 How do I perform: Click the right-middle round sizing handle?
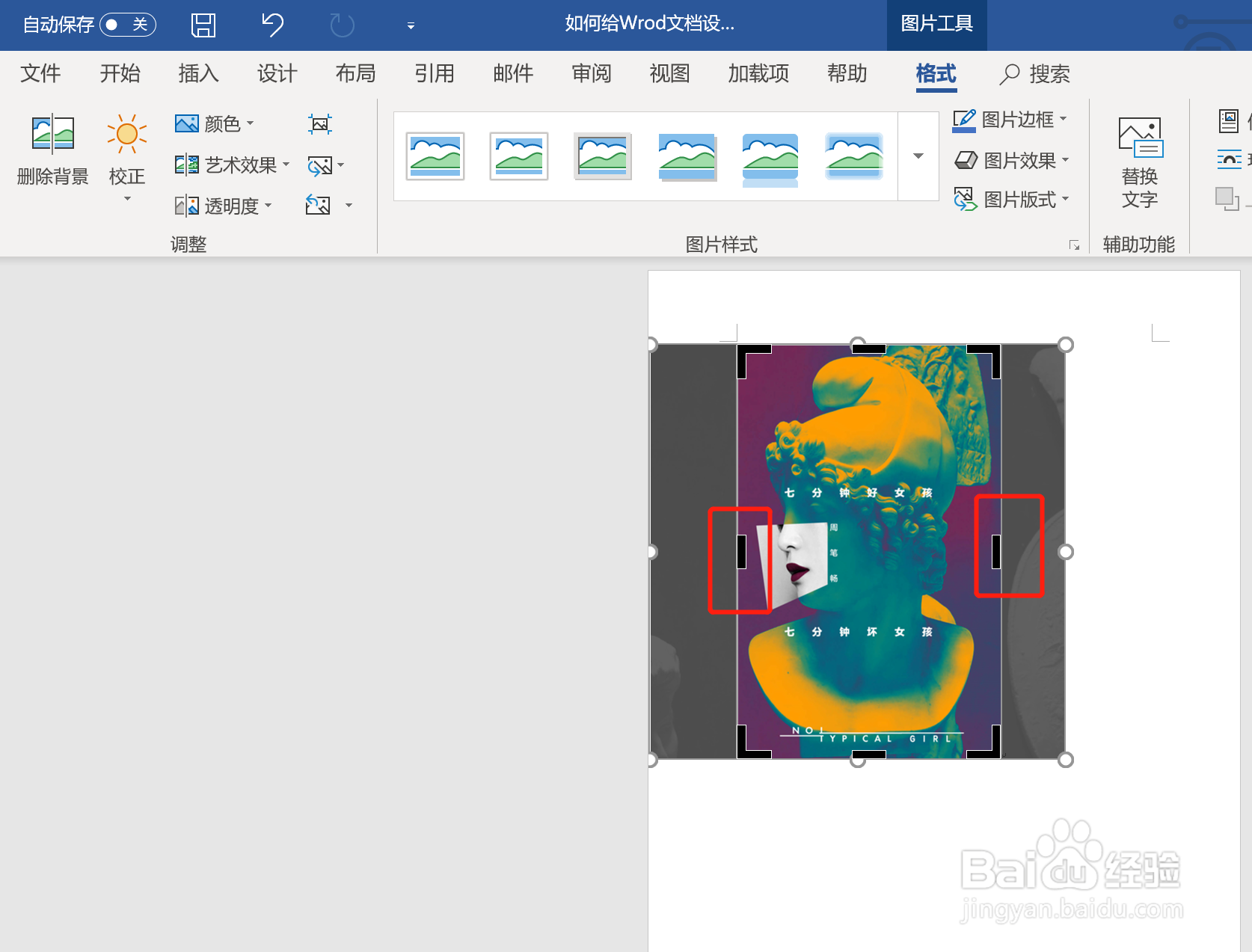tap(1066, 552)
